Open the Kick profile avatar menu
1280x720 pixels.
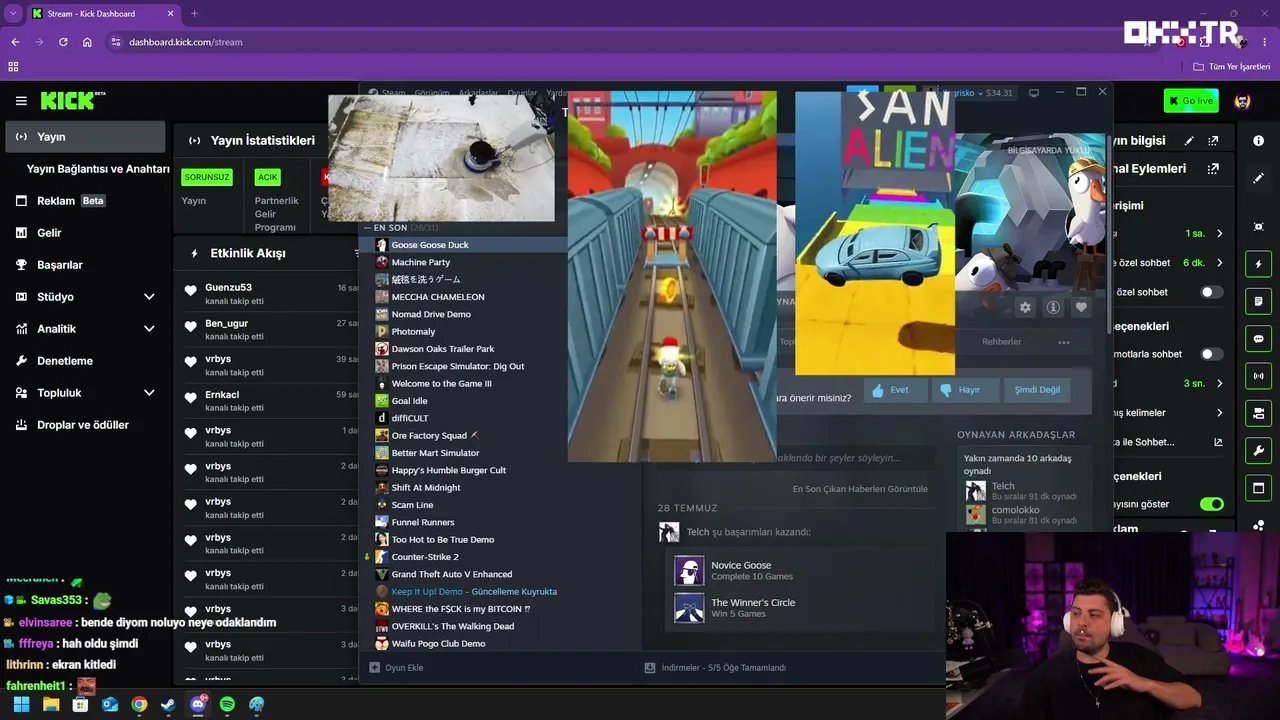coord(1243,101)
